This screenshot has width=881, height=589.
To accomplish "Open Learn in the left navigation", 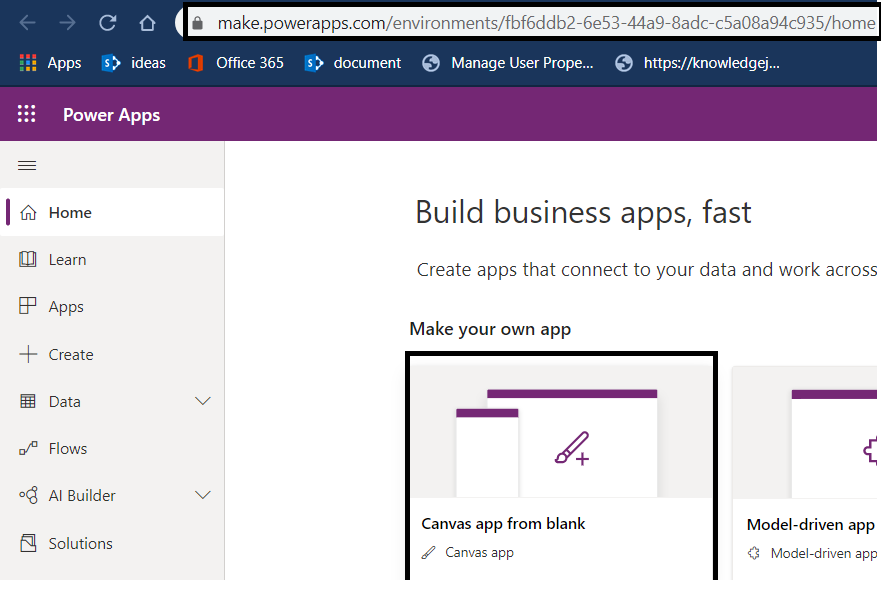I will coord(112,260).
